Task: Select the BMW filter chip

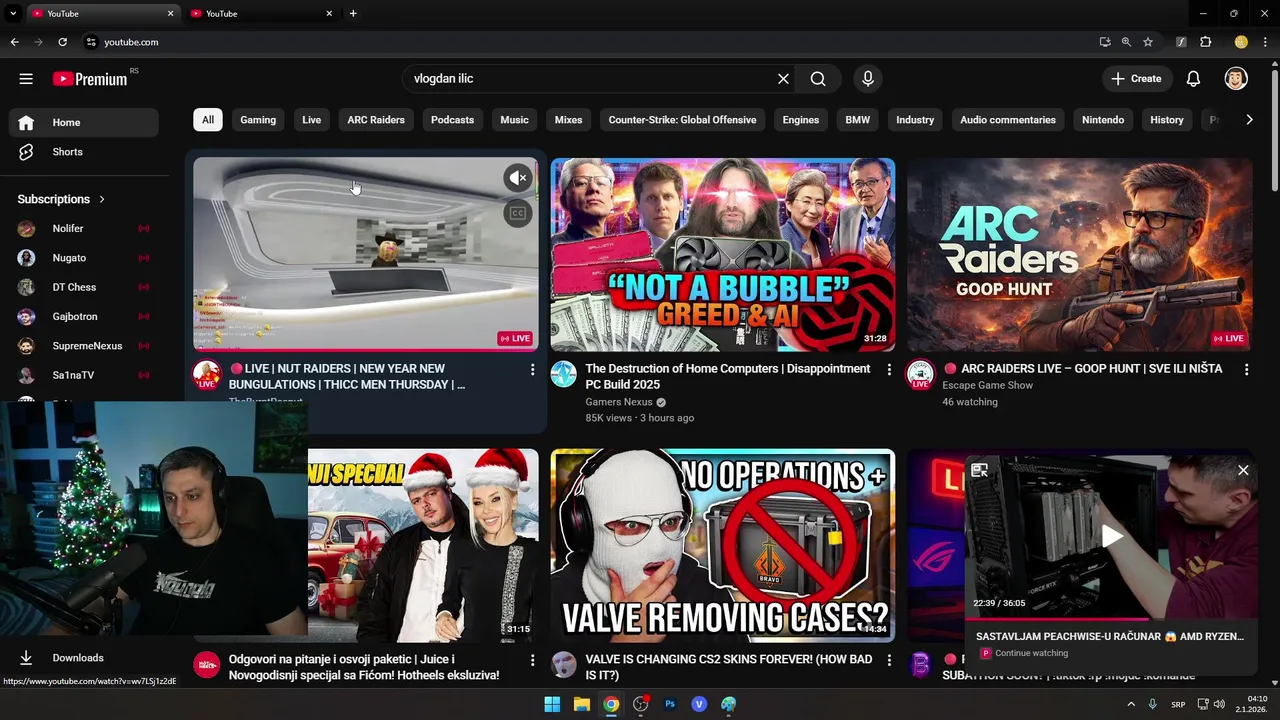Action: click(857, 120)
